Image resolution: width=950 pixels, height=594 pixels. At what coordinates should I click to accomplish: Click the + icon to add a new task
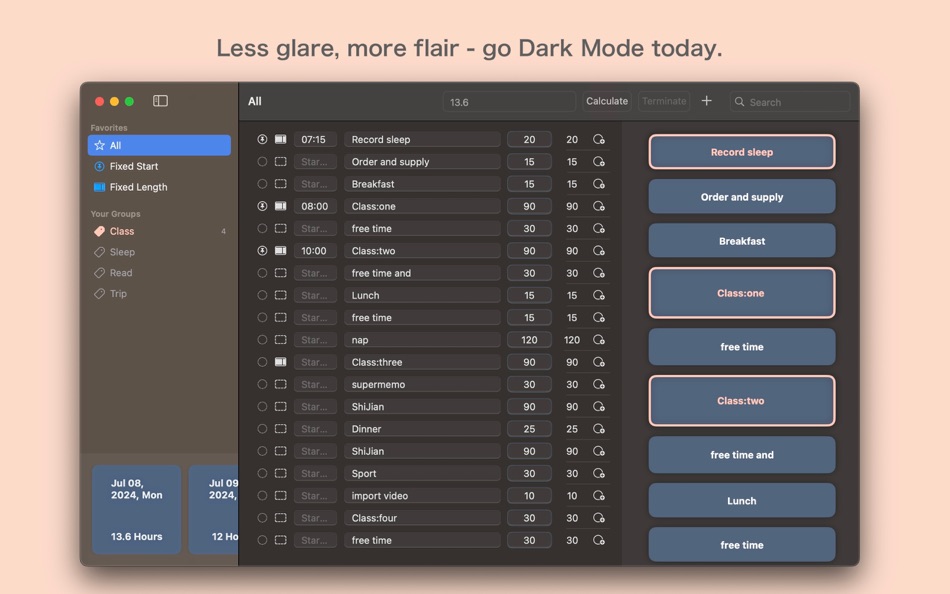(707, 101)
